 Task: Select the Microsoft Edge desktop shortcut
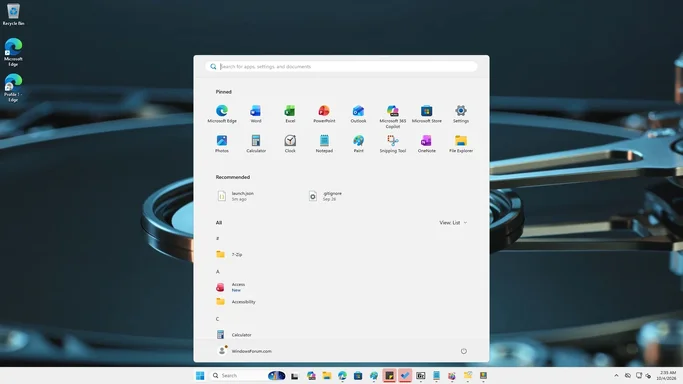(x=14, y=52)
